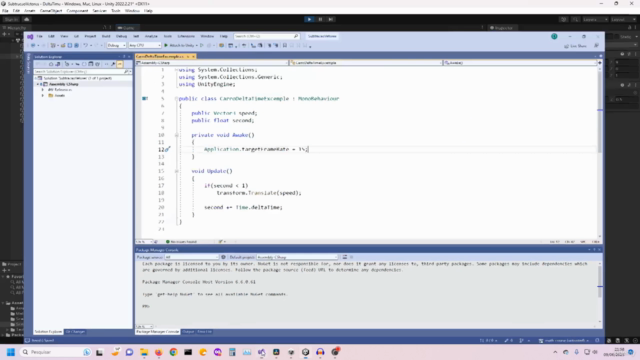The height and width of the screenshot is (360, 640).
Task: Click the Attach to Unity button
Action: [179, 45]
